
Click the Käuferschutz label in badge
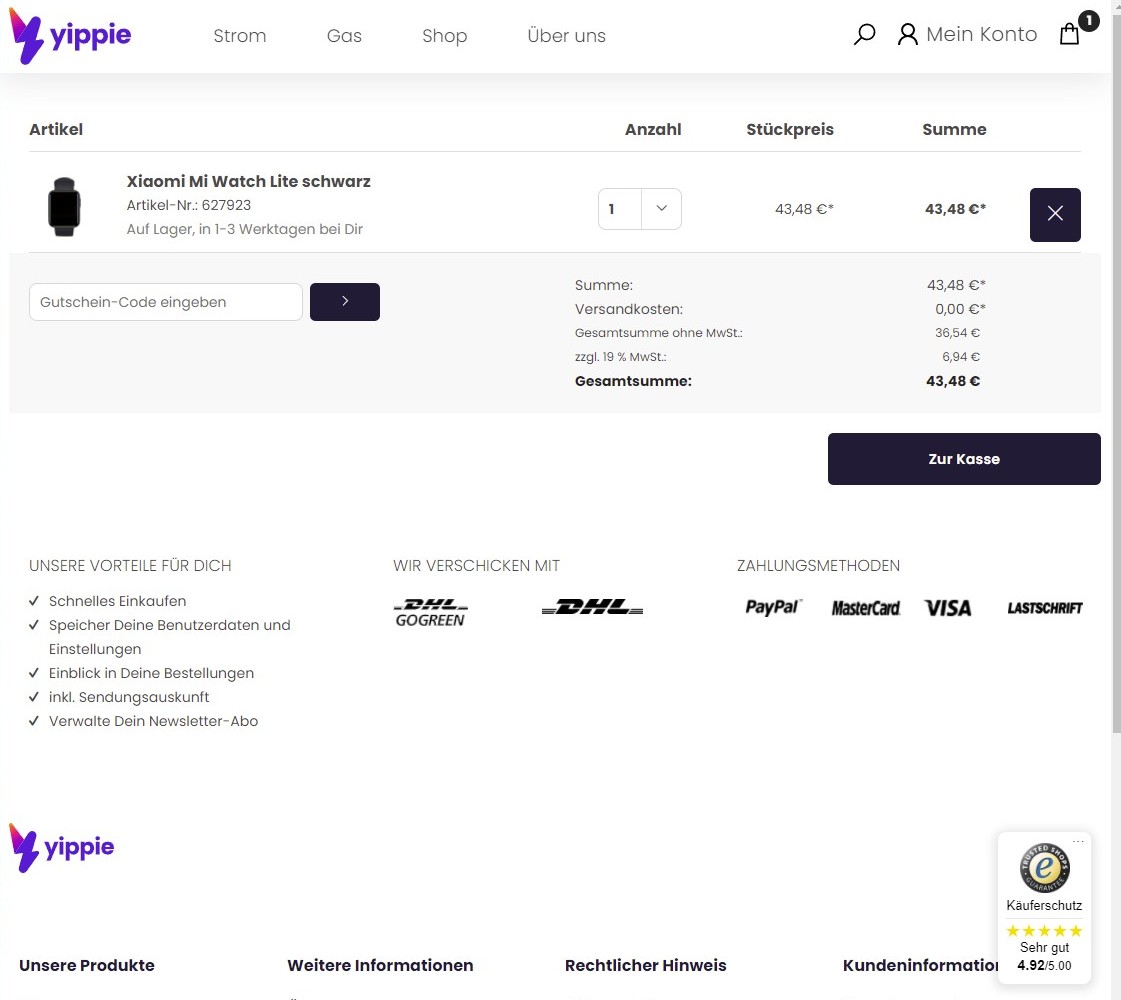click(1044, 906)
